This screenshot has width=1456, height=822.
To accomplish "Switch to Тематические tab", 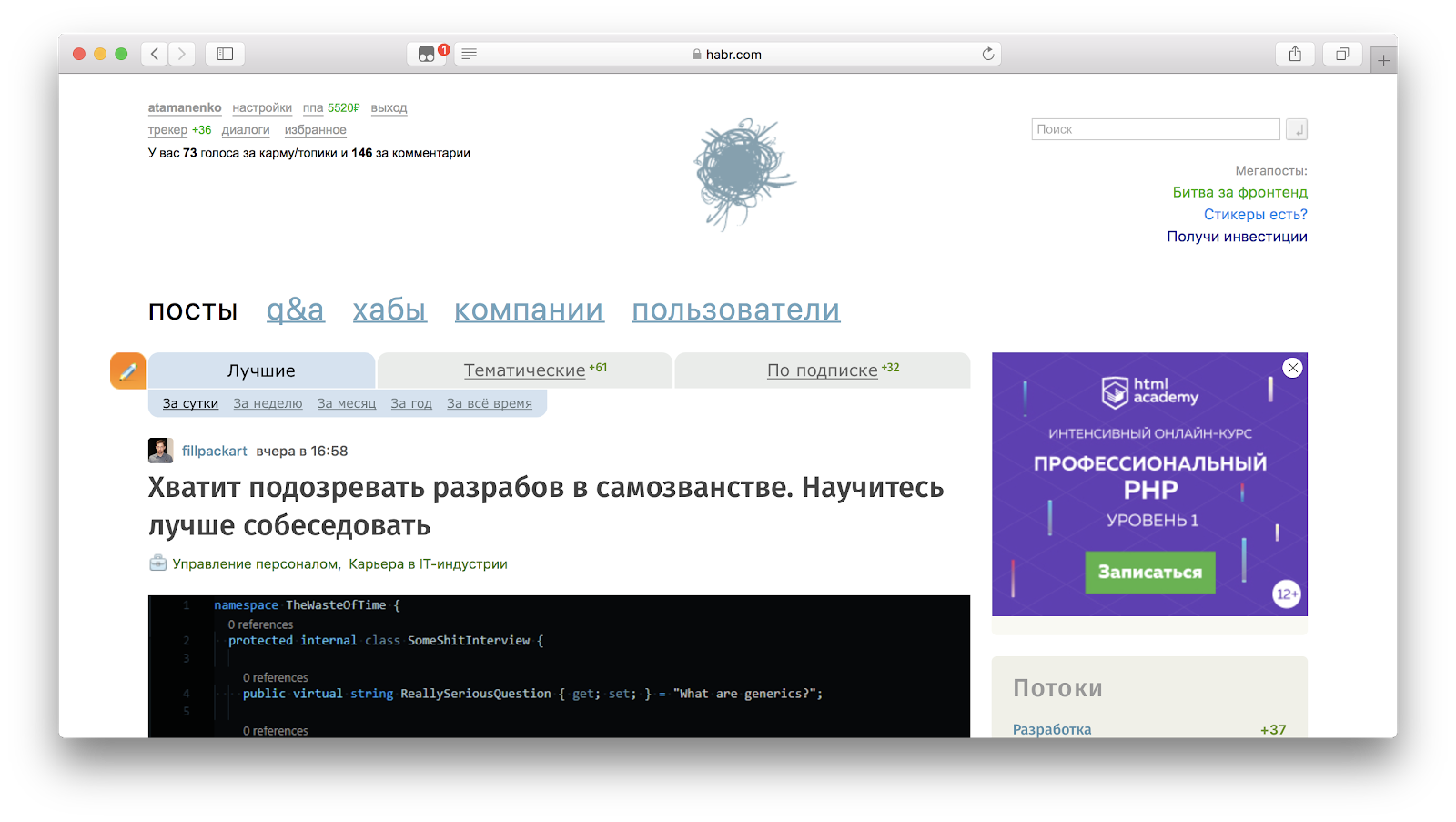I will tap(525, 370).
